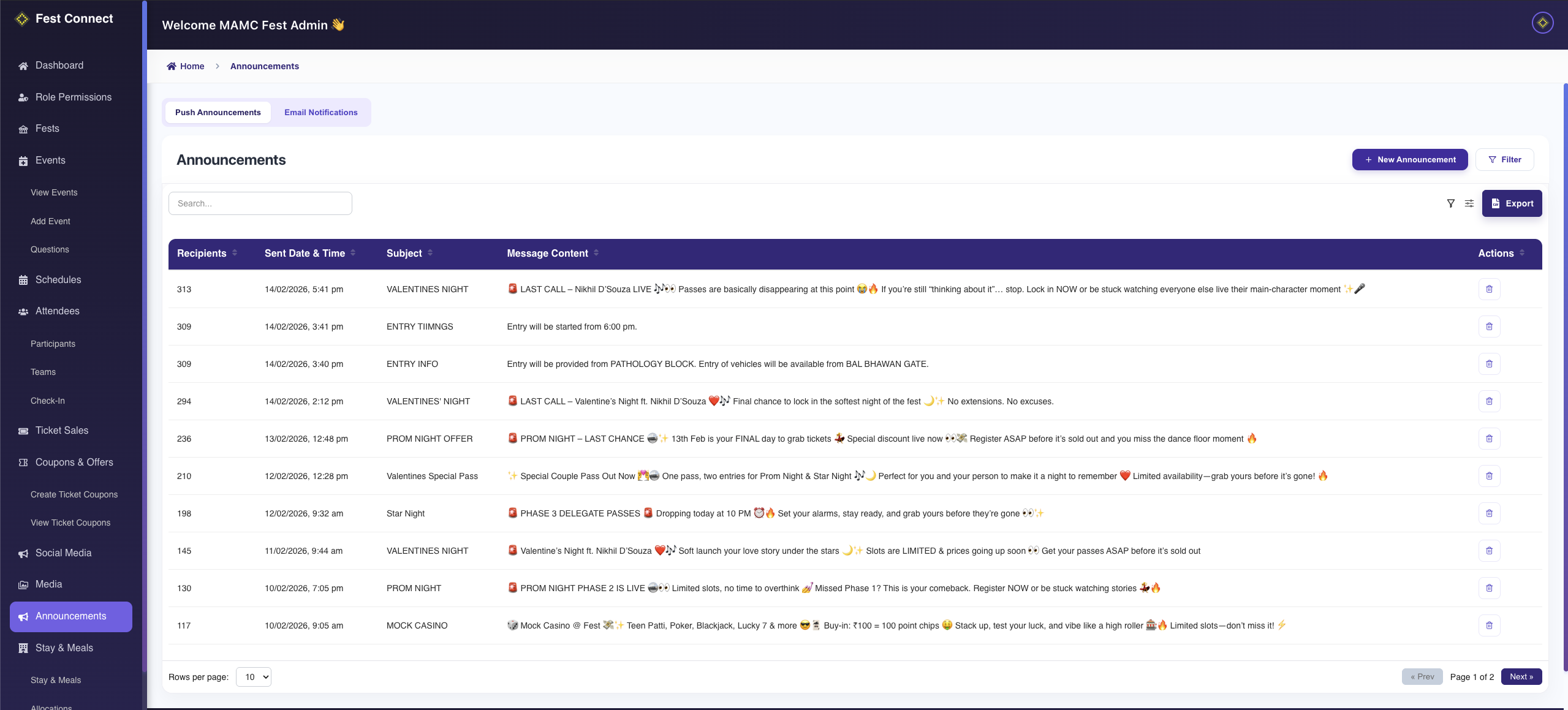Click into the announcements Search field

[x=260, y=203]
